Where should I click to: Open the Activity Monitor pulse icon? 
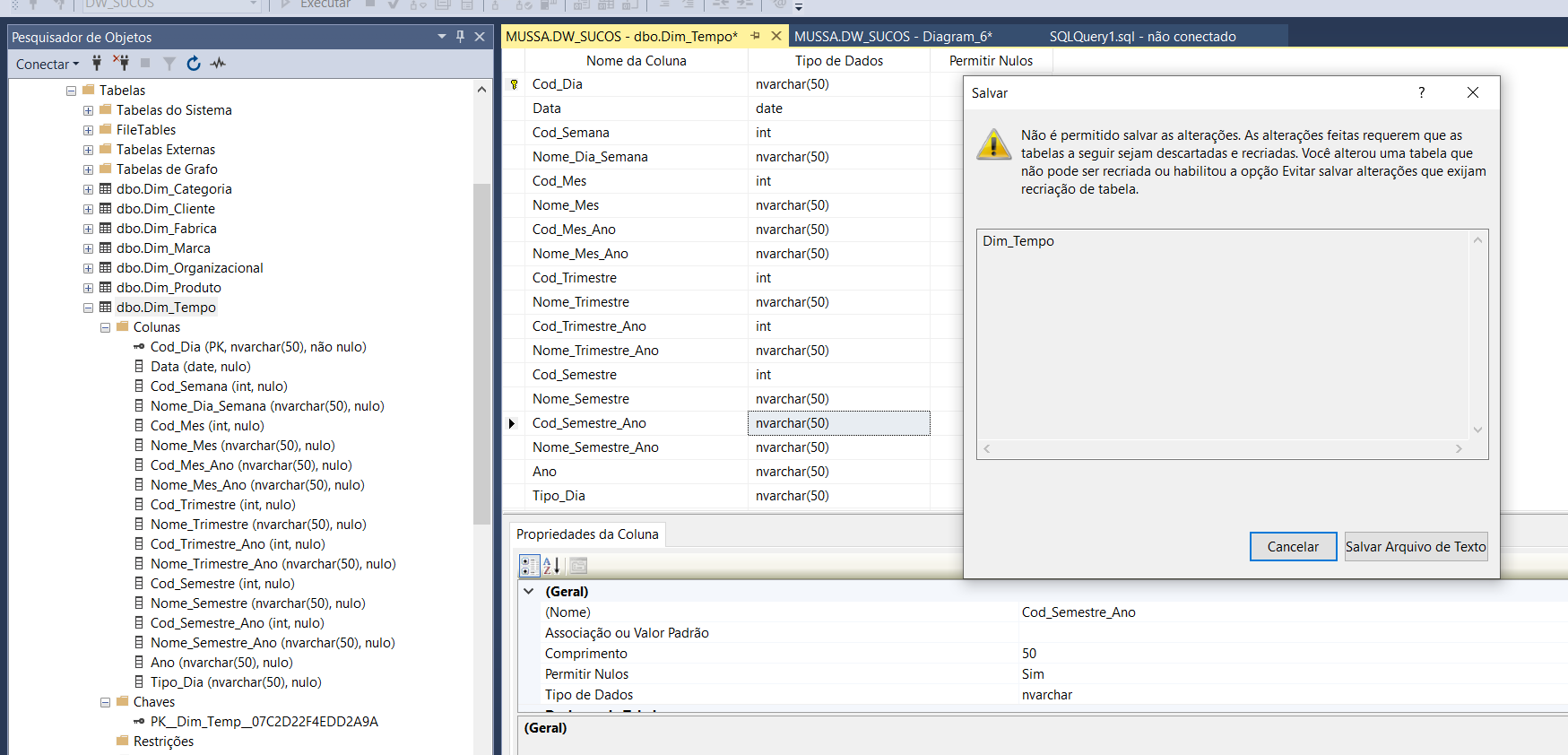point(218,63)
